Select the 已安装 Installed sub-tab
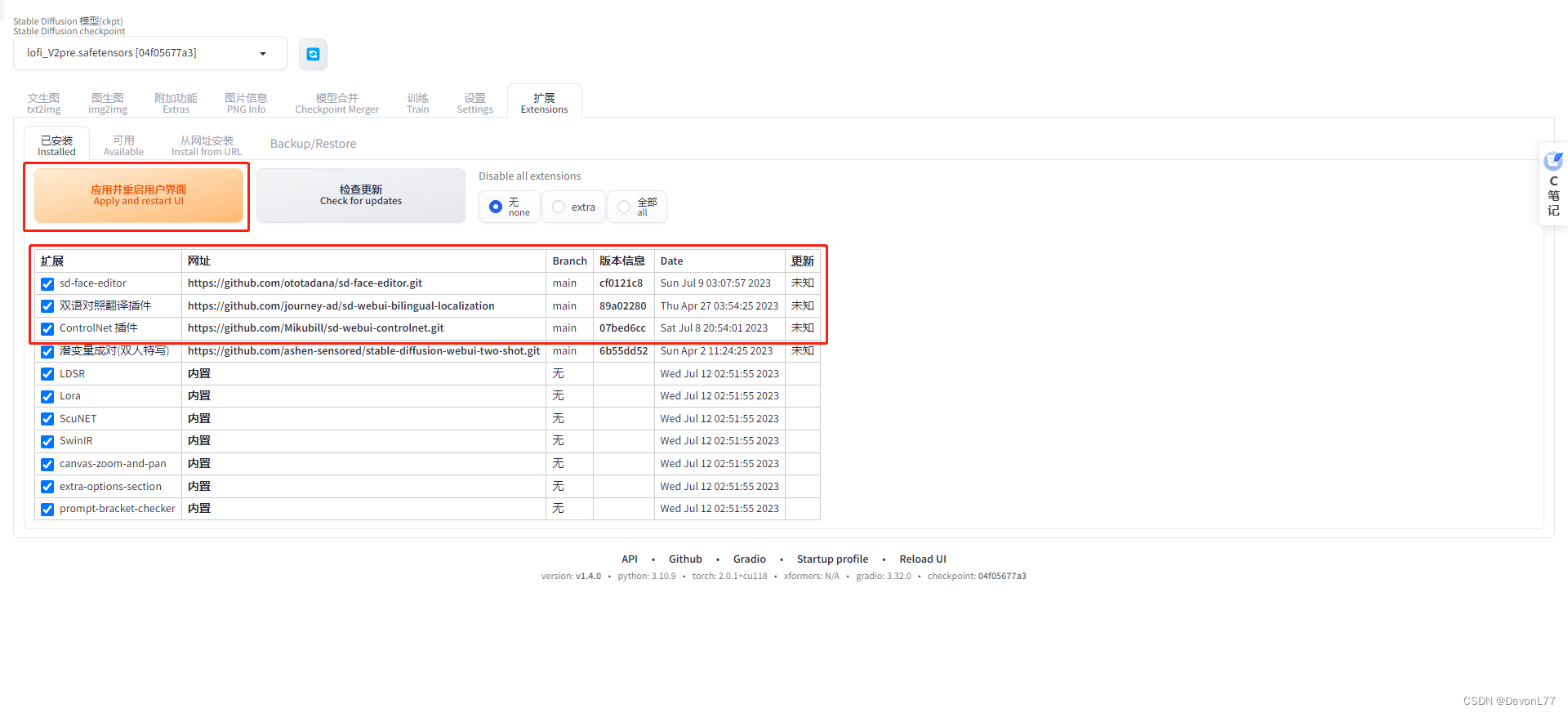This screenshot has height=713, width=1568. coord(56,145)
